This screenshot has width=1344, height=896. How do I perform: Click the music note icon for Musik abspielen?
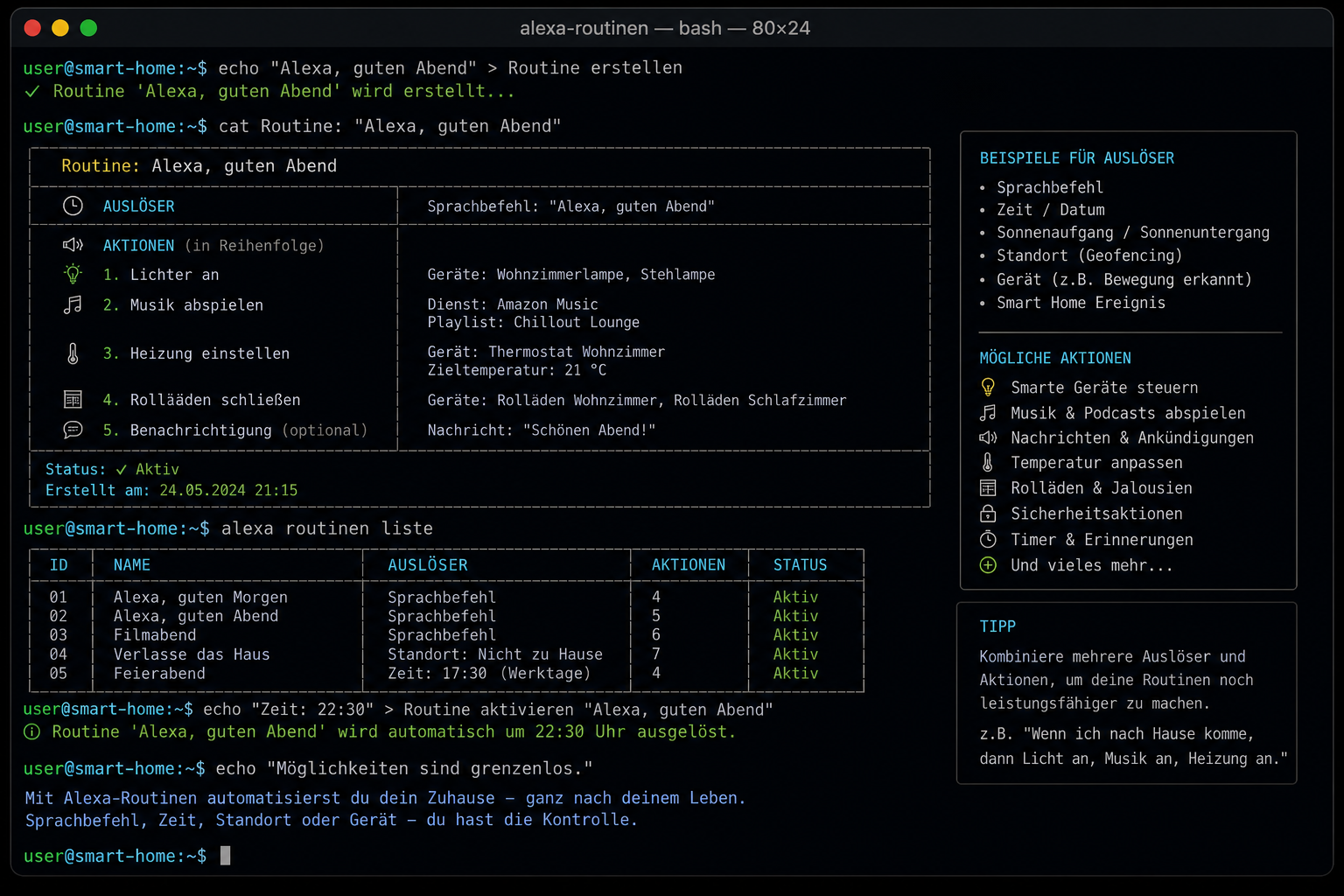[x=73, y=304]
